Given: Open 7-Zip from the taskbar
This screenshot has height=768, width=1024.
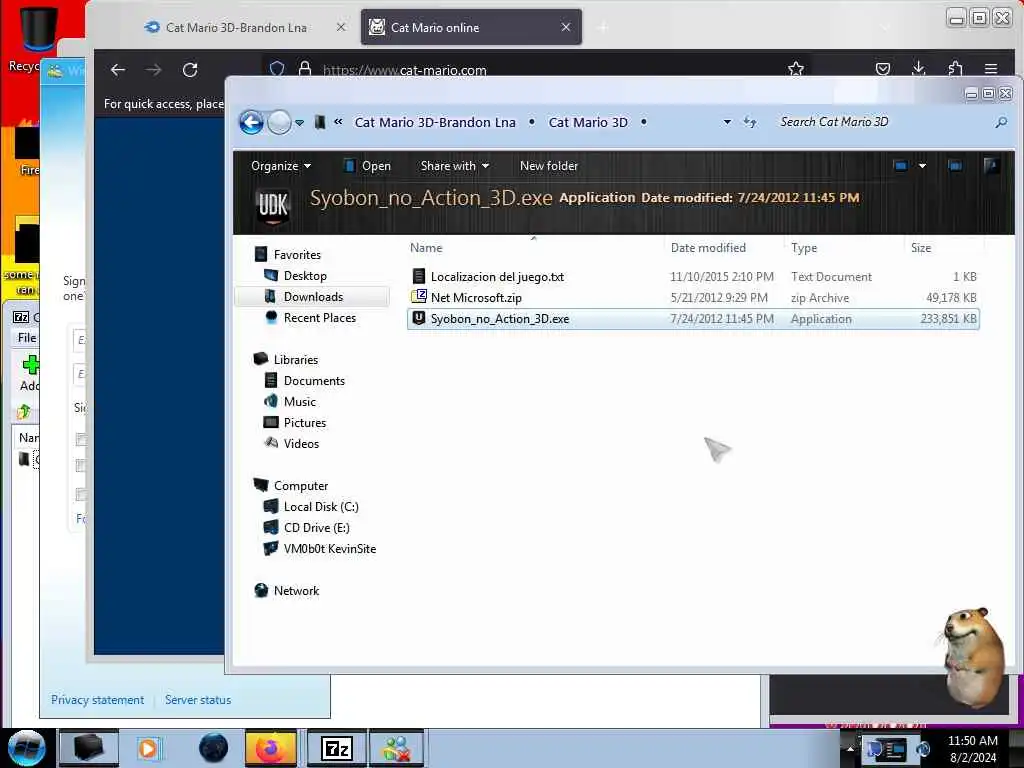Looking at the screenshot, I should [x=337, y=748].
